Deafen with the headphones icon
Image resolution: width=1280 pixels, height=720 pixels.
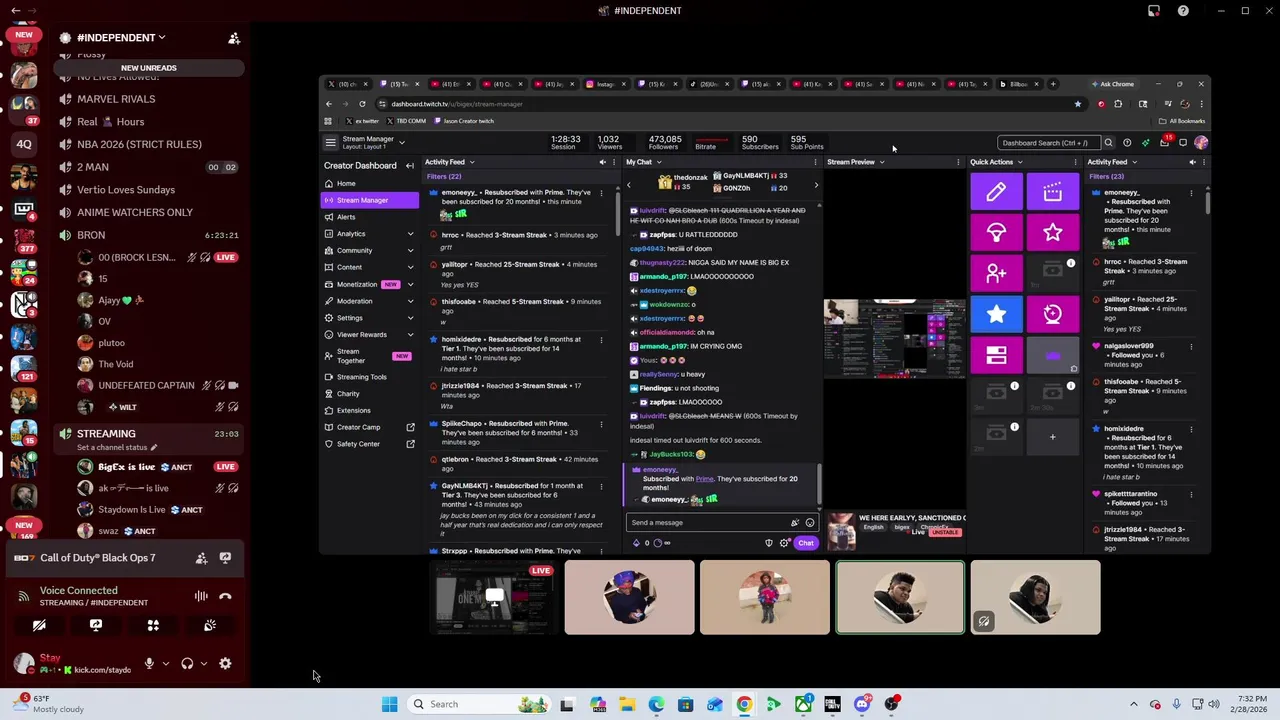187,663
